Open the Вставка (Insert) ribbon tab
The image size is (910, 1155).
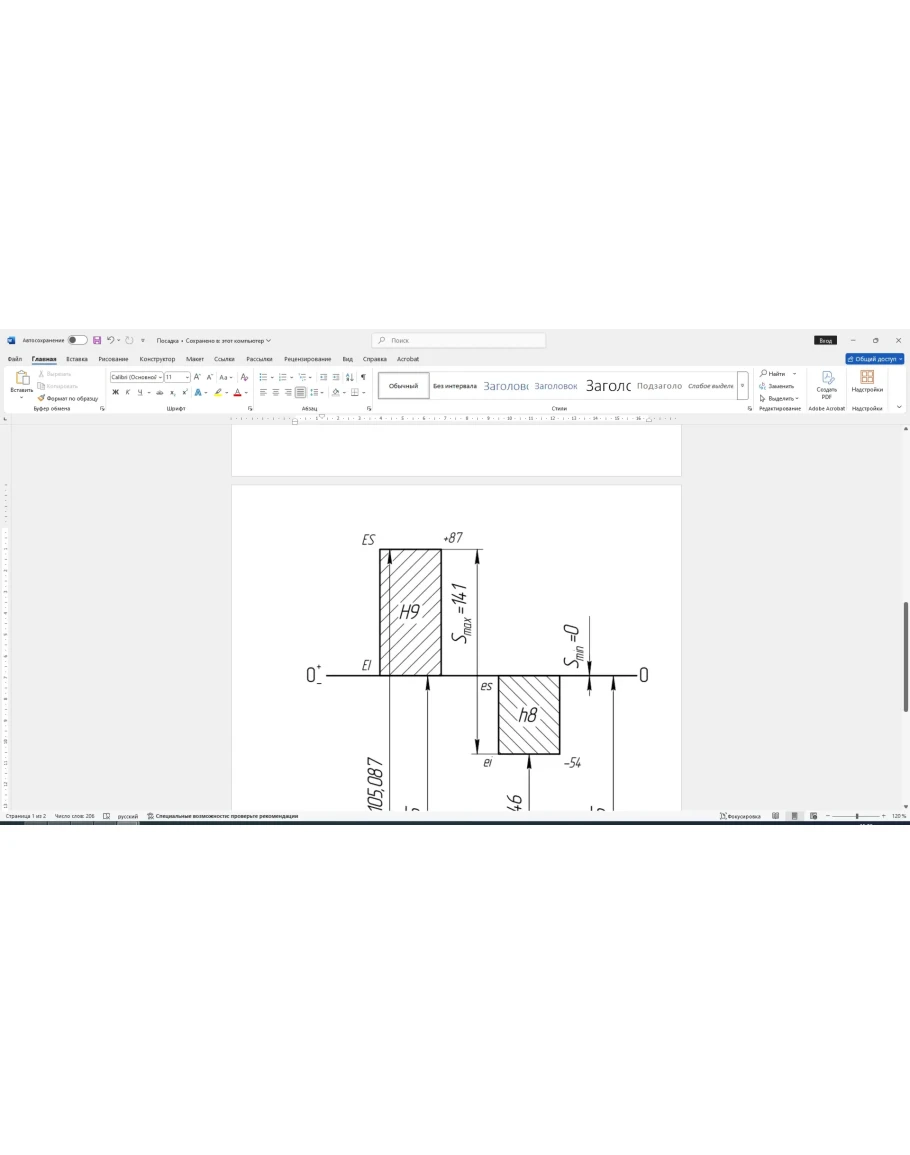[x=77, y=359]
